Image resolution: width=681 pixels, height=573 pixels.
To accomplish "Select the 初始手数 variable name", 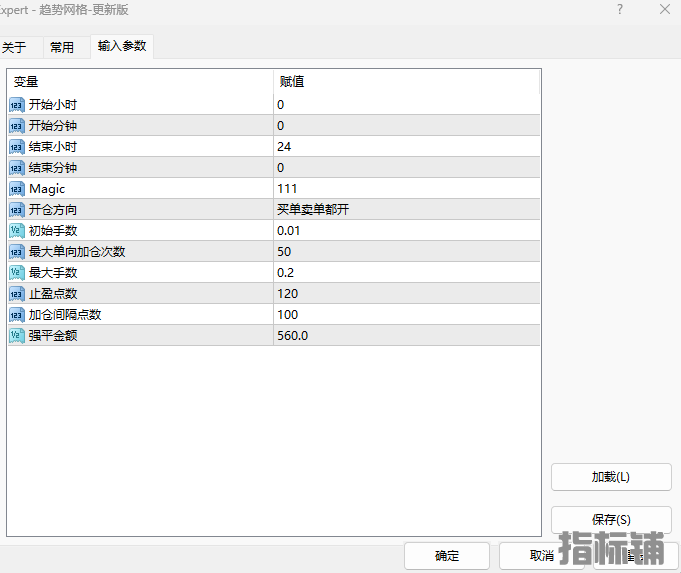I will point(53,231).
